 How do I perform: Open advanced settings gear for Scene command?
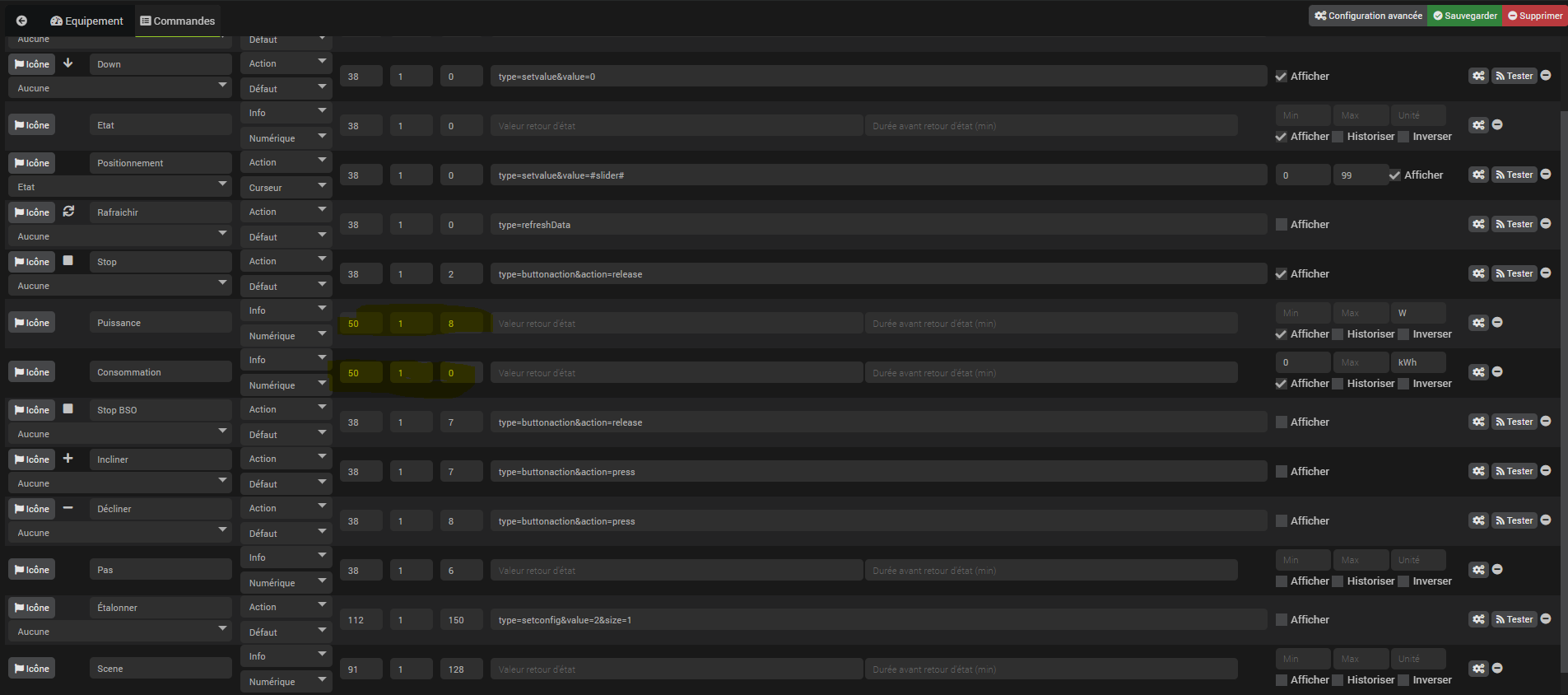[x=1479, y=669]
